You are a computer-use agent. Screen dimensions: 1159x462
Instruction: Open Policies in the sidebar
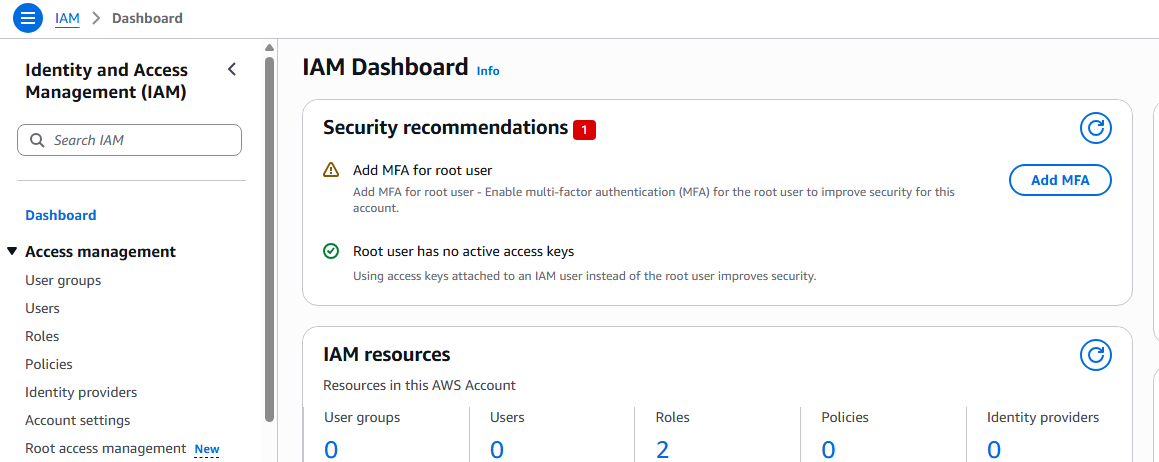(x=49, y=364)
